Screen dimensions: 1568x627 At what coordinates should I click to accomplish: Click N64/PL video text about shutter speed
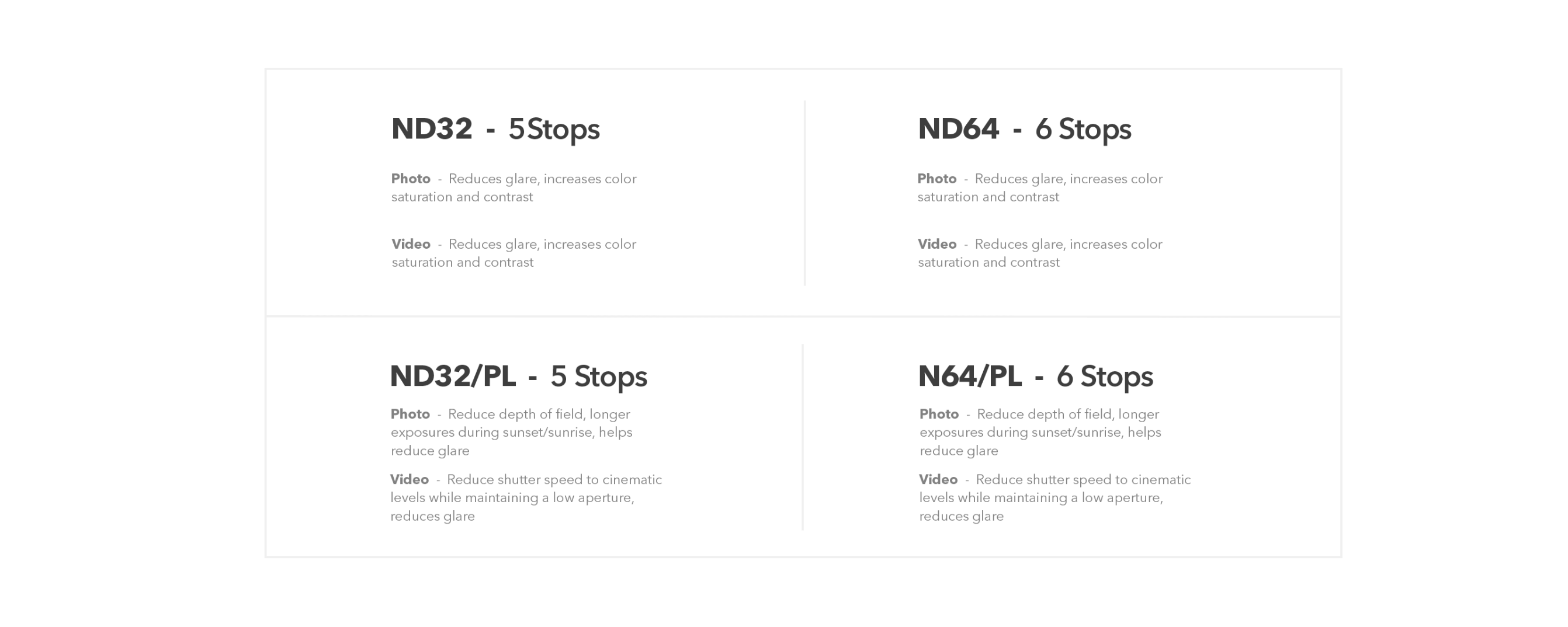coord(1055,497)
